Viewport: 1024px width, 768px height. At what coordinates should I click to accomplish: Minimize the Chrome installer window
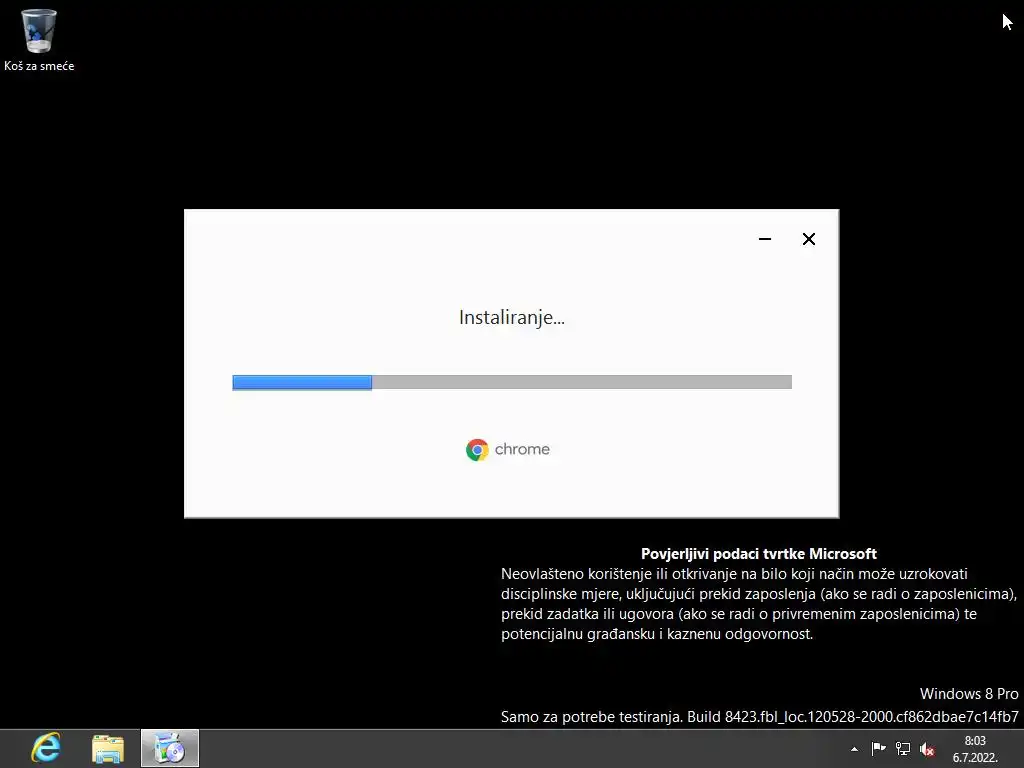tap(765, 239)
